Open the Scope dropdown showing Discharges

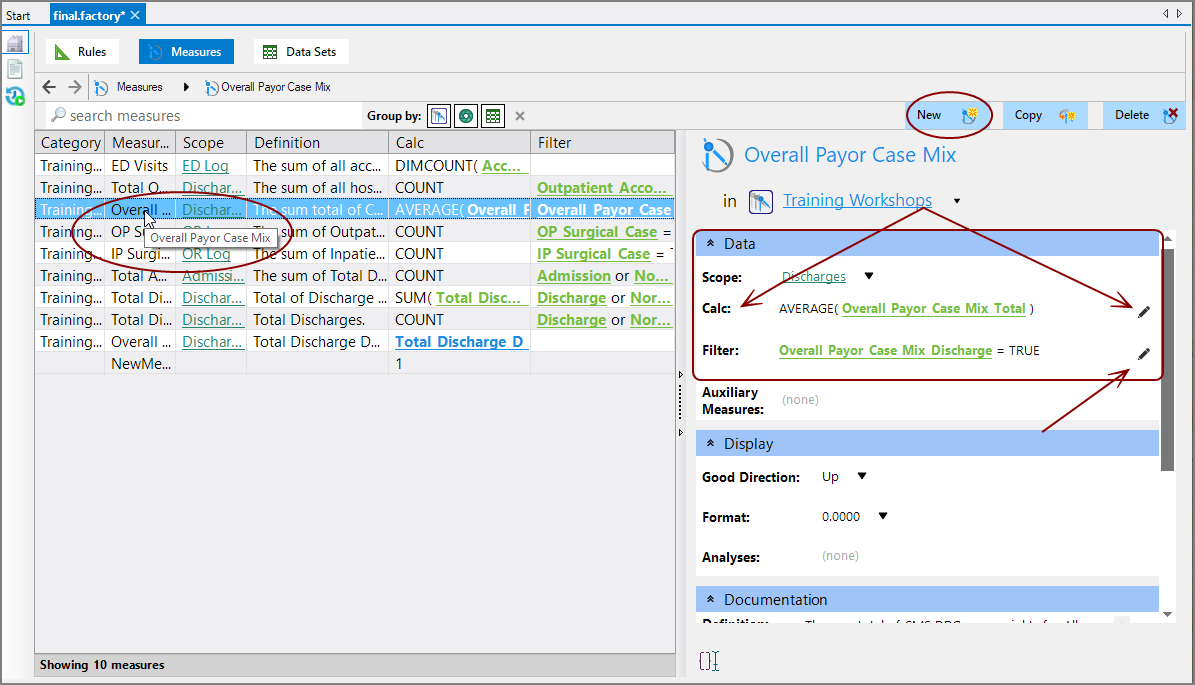(866, 276)
